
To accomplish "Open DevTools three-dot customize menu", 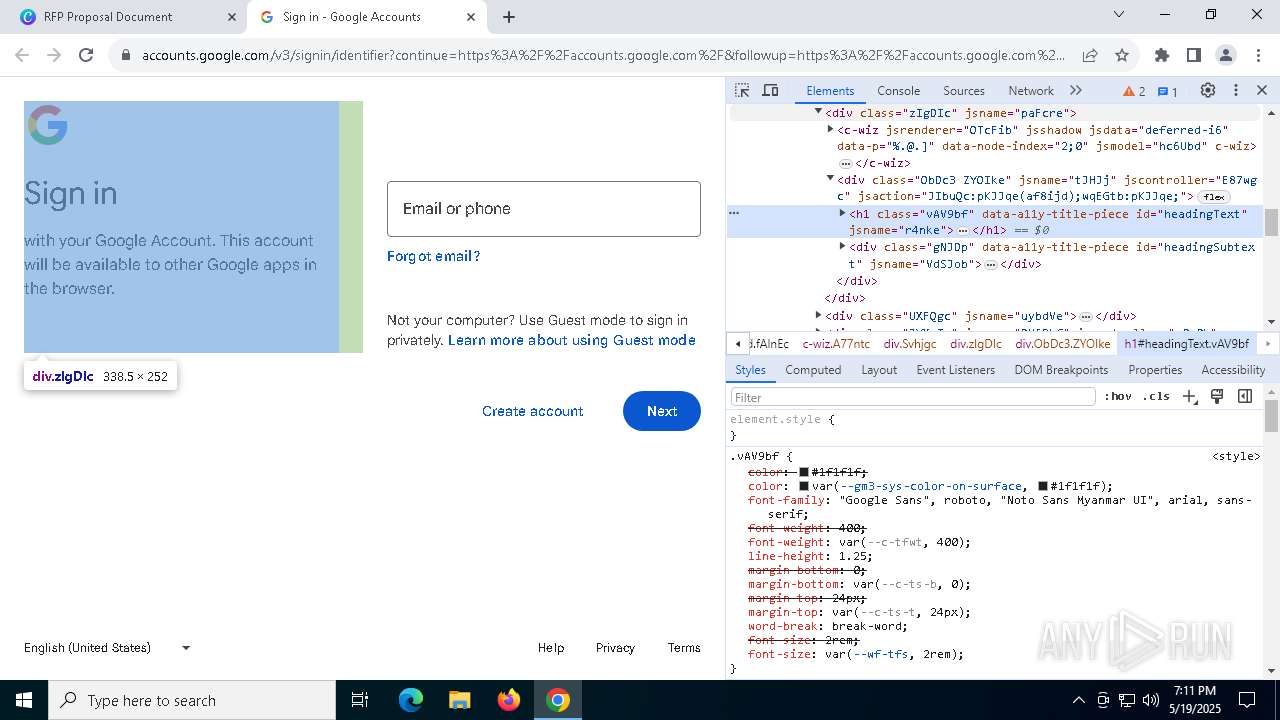I will 1236,90.
